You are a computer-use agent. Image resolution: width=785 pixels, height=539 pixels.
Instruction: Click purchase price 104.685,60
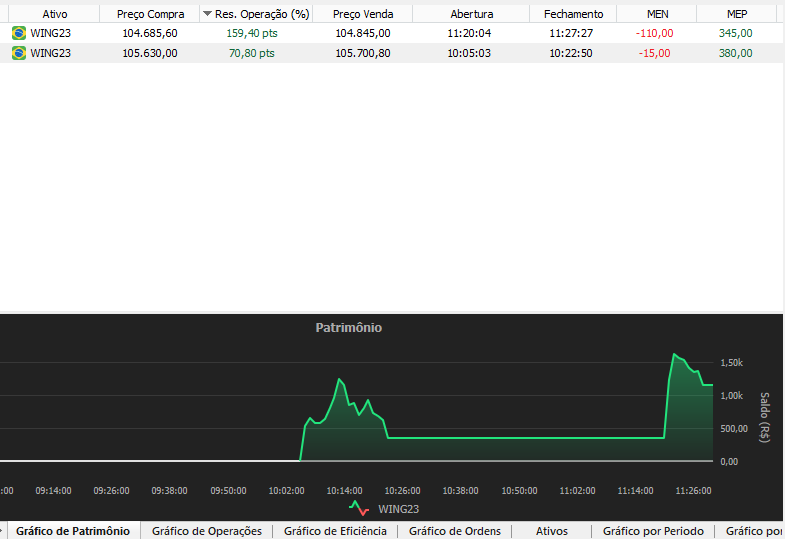click(150, 33)
